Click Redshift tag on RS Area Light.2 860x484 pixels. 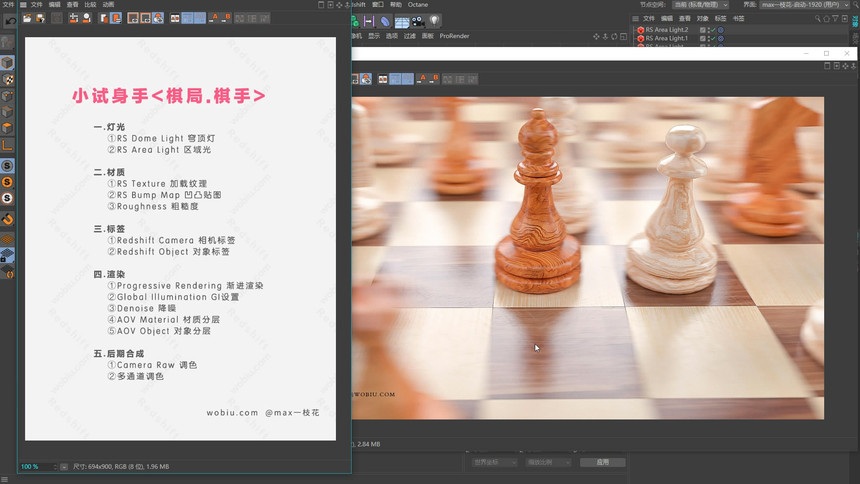721,30
